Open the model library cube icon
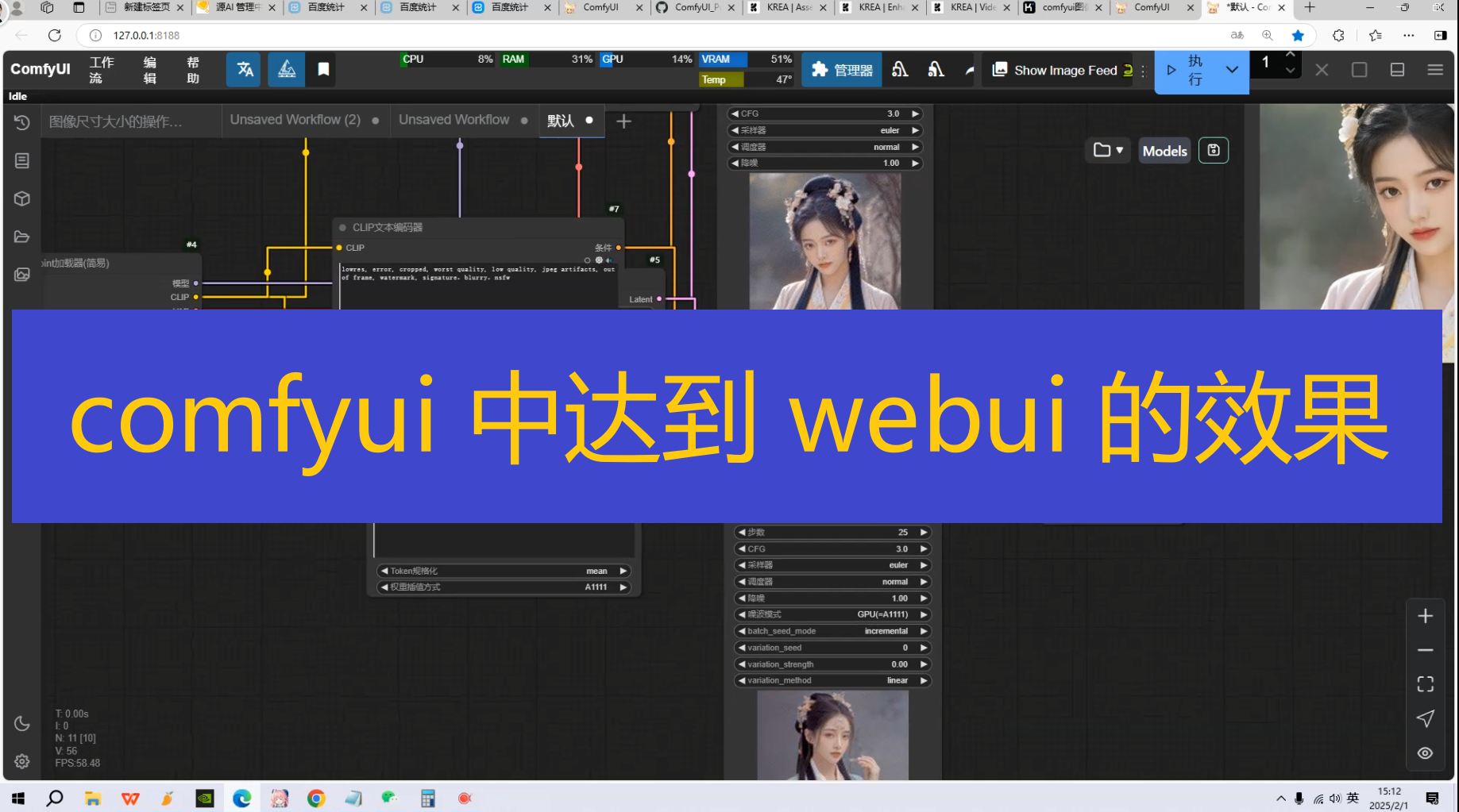Screen dimensions: 1459x812 pyautogui.click(x=22, y=198)
